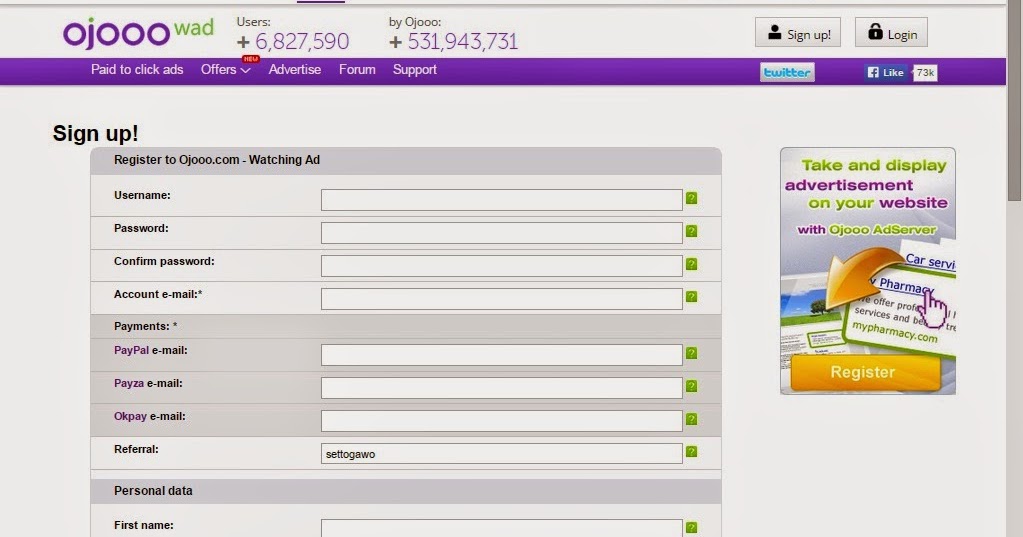Click the Ojooo wad logo
Image resolution: width=1023 pixels, height=537 pixels.
[138, 33]
